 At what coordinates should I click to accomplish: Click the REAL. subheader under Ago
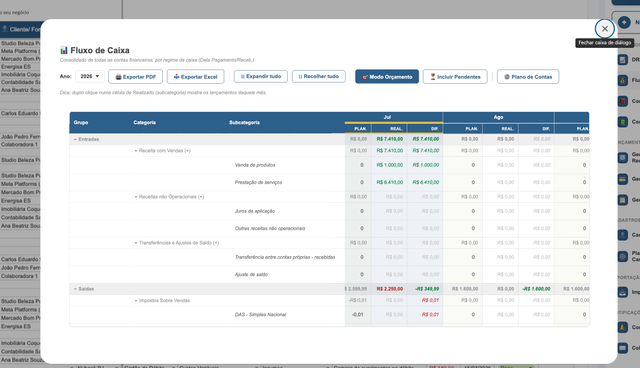500,129
